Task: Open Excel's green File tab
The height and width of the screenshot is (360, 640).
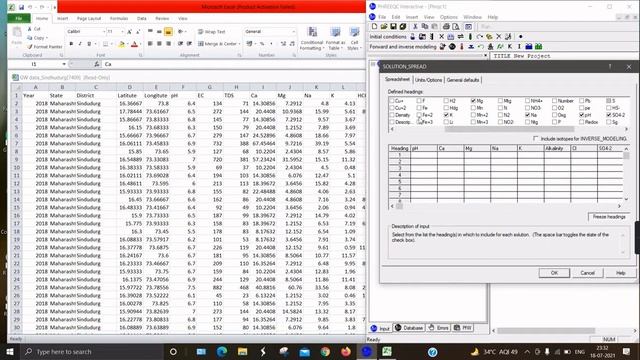Action: [x=19, y=18]
